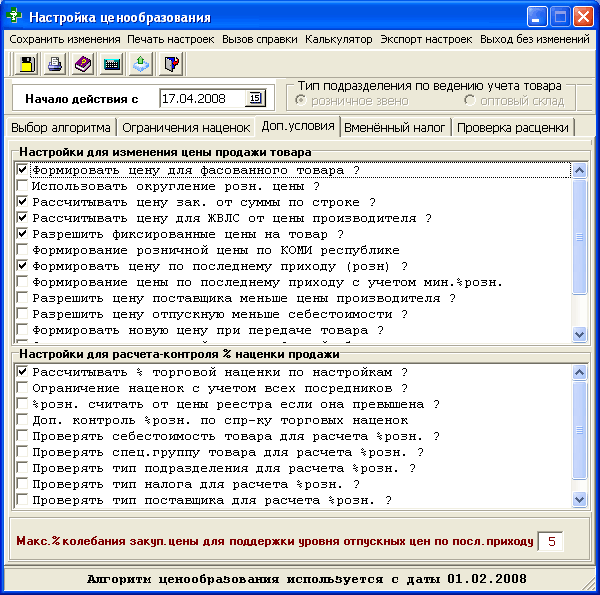Switch to the 'Ограничения наценок' tab

186,128
